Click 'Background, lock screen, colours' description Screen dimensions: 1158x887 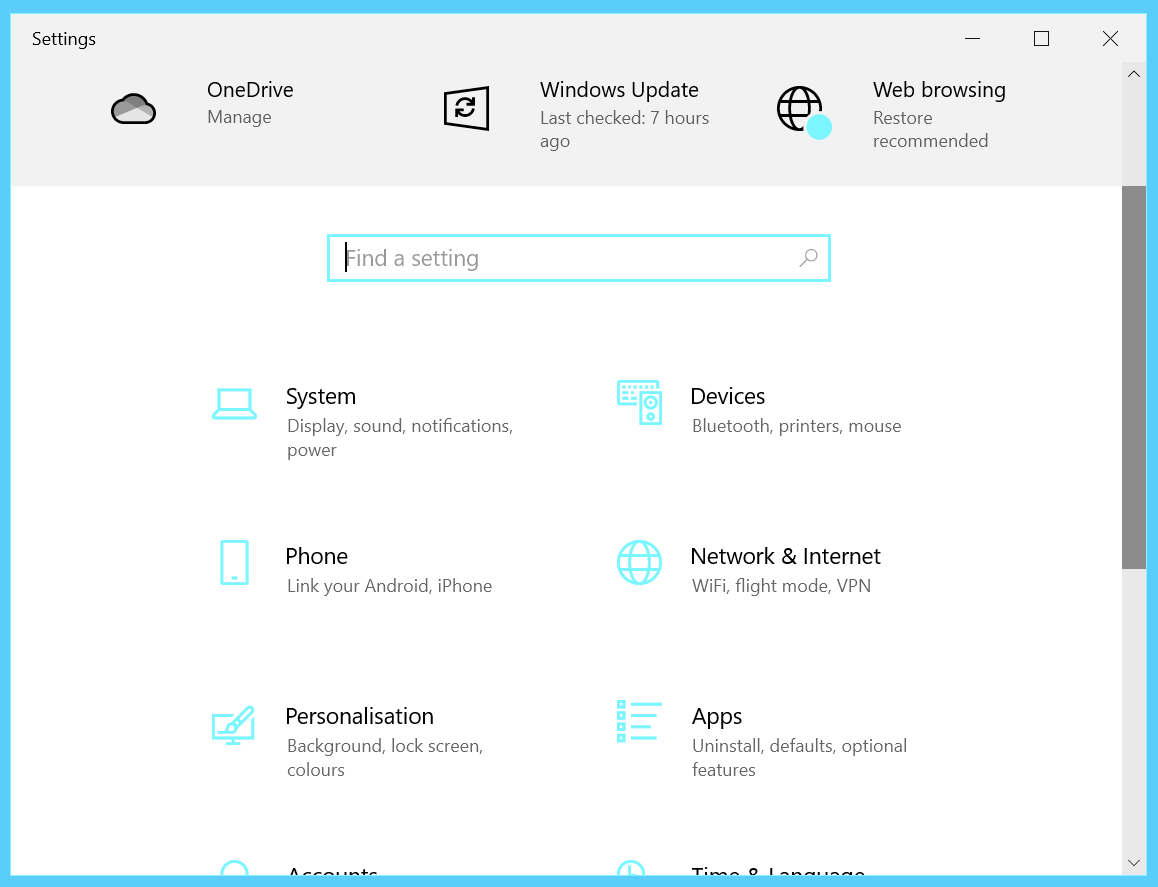385,758
